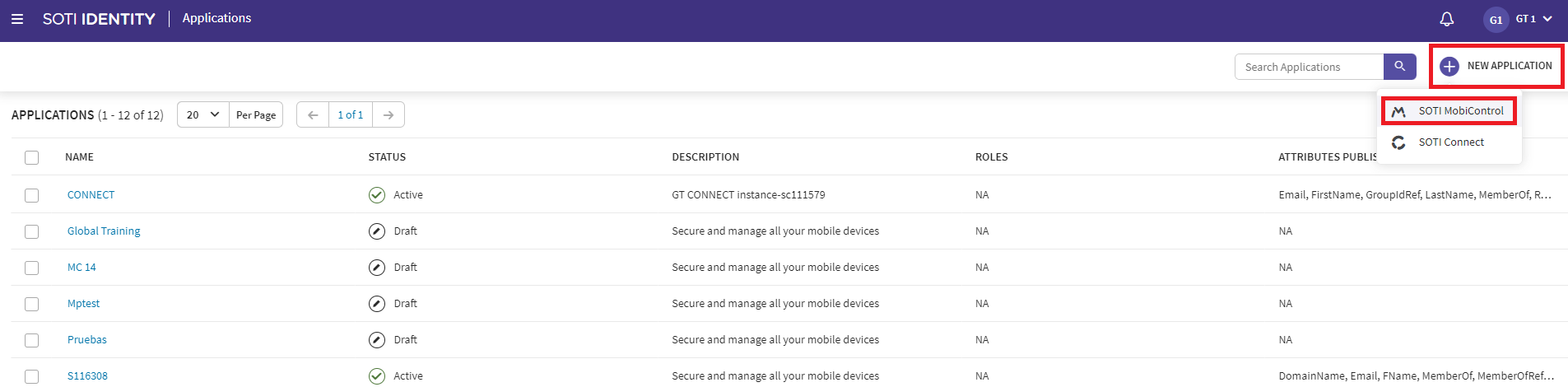Screen dimensions: 1568x387
Task: Choose SOTI Connect from the menu
Action: (x=1450, y=142)
